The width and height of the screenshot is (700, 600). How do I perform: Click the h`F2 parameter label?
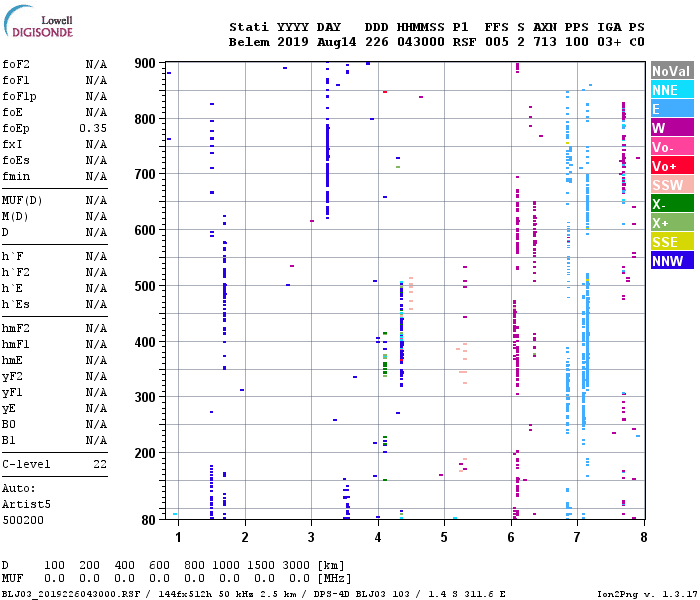[16, 272]
